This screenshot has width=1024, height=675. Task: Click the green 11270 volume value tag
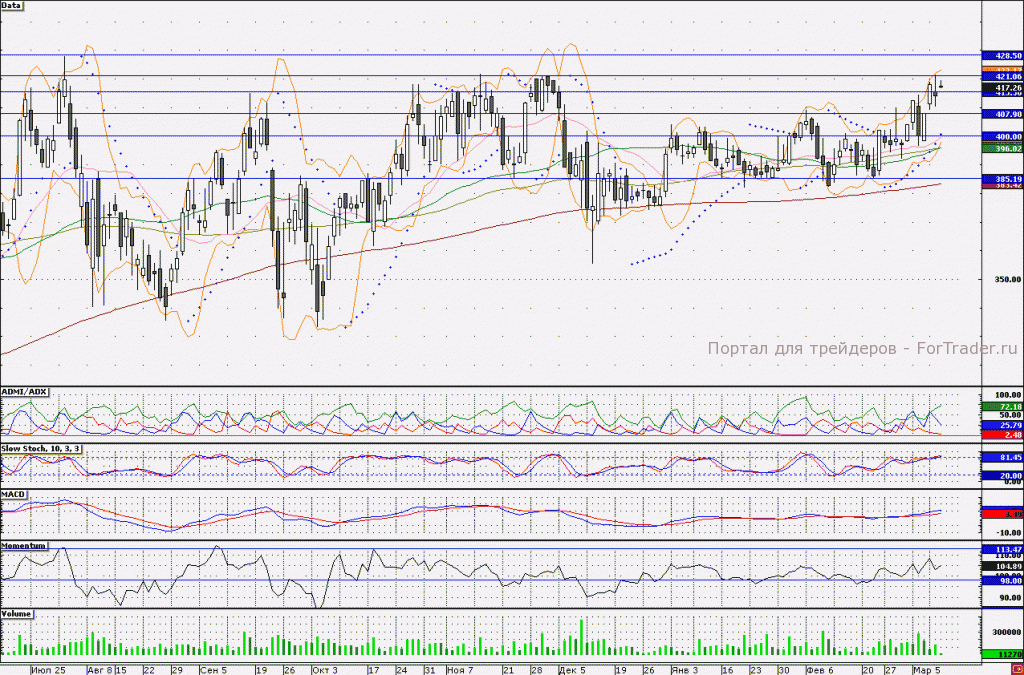(1002, 654)
